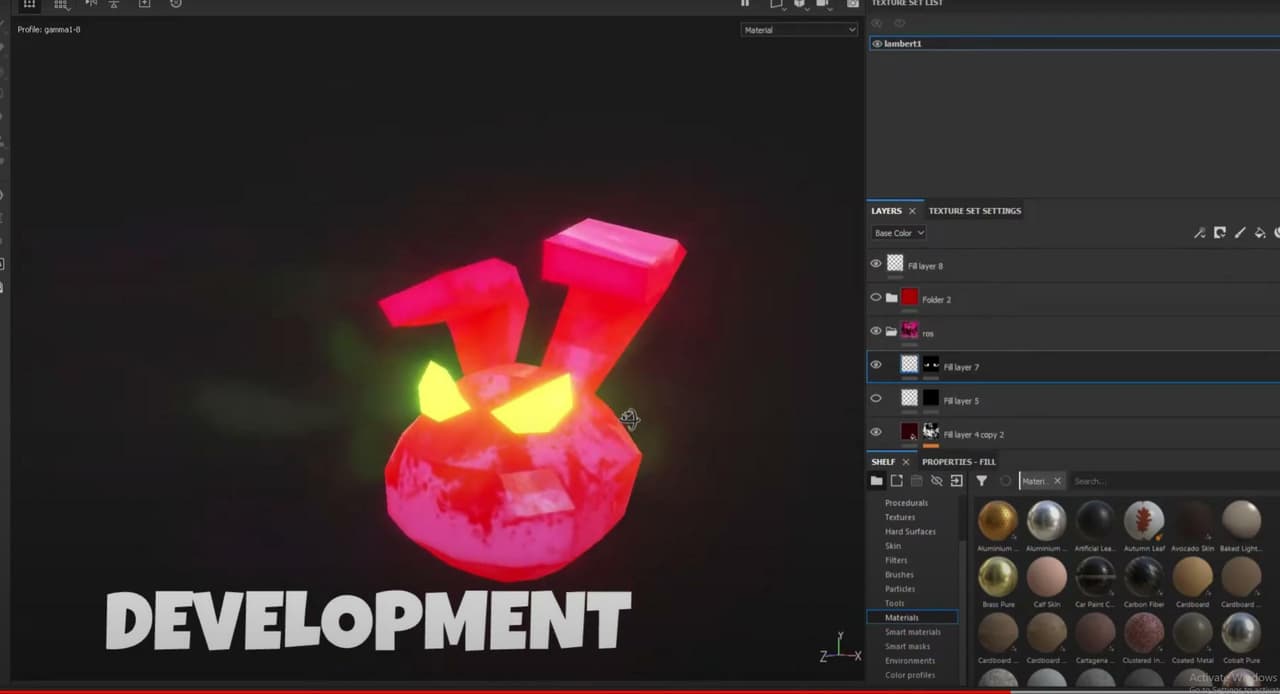
Task: Select the Carbon Fiber material thumbnail
Action: click(x=1143, y=577)
